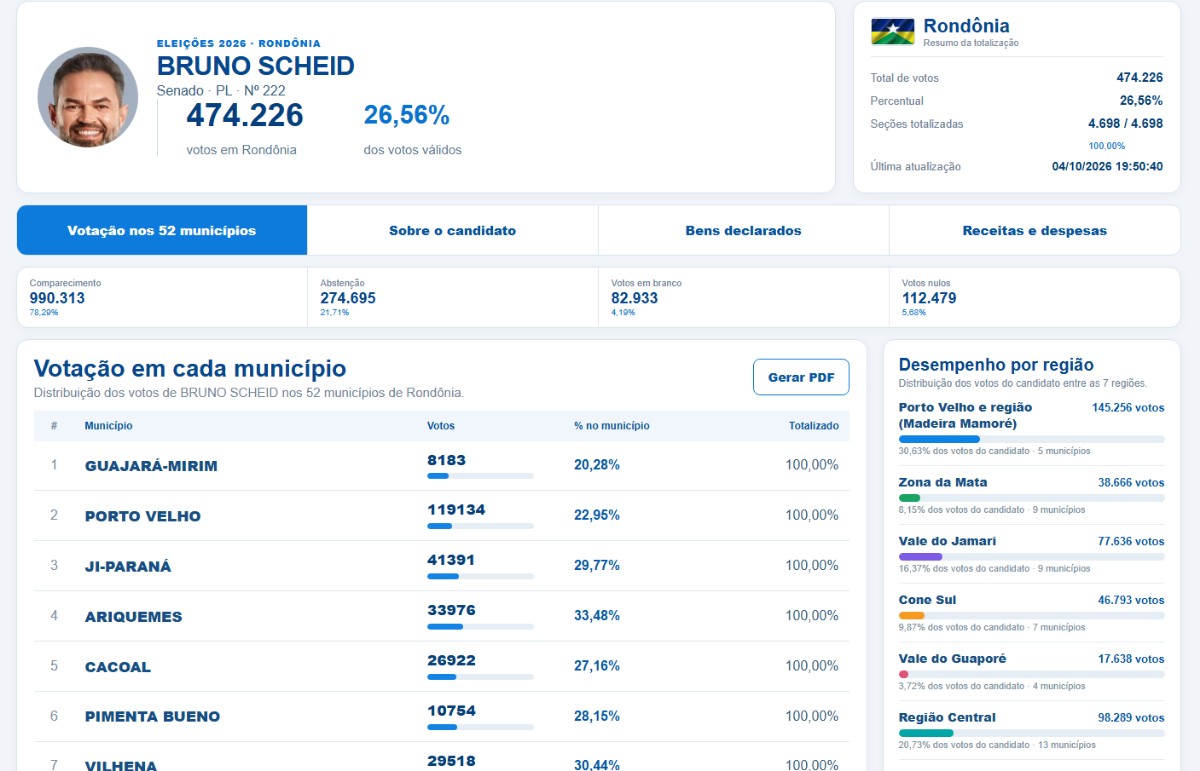Click the vote progress bar for Pimenta Bueno
Viewport: 1200px width, 771px height.
tap(480, 727)
